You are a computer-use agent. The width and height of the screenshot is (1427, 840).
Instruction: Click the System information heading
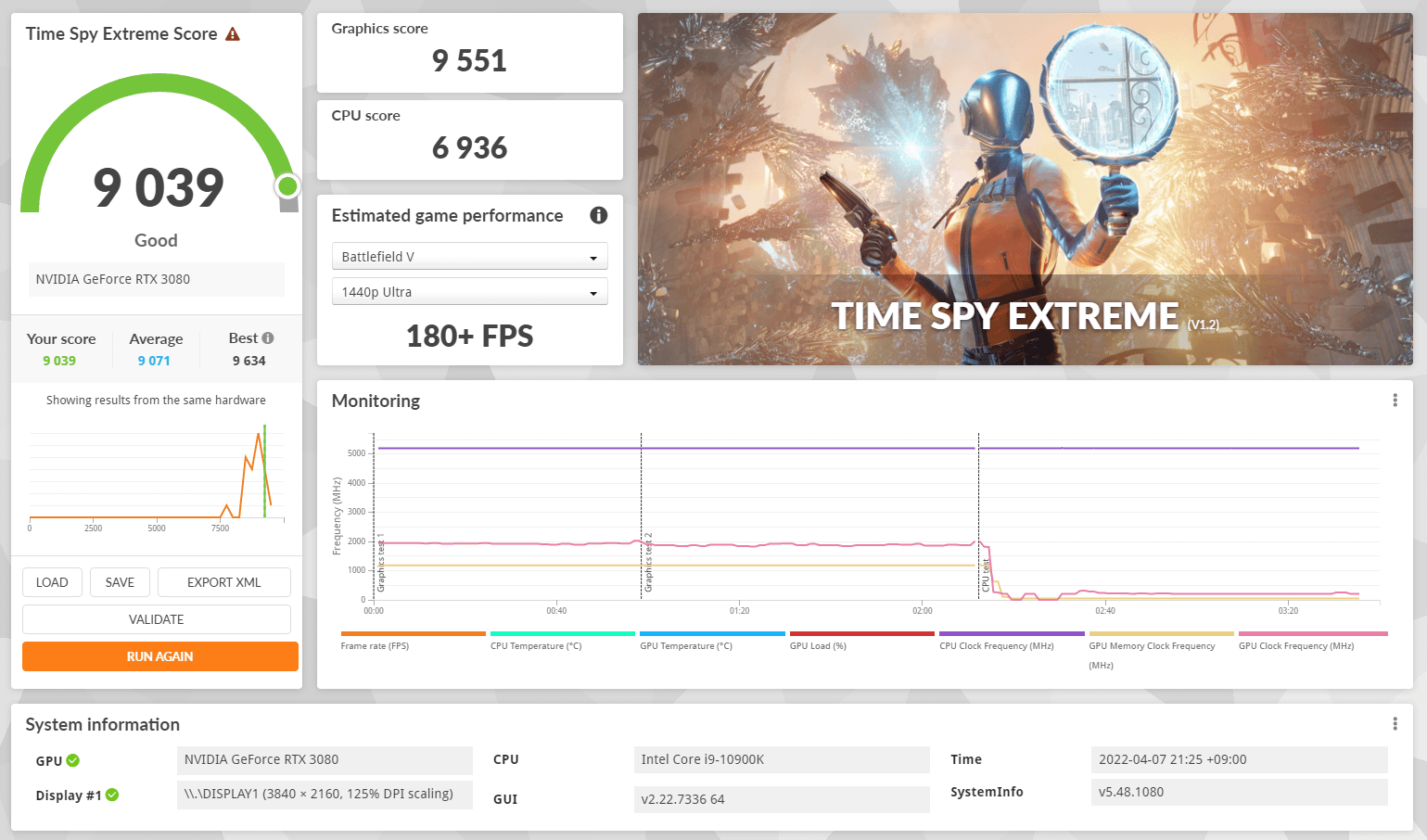103,725
